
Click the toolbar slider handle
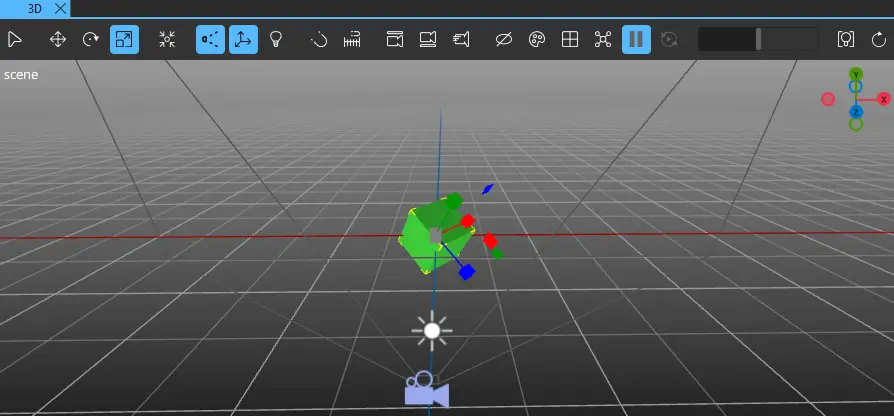tap(758, 40)
